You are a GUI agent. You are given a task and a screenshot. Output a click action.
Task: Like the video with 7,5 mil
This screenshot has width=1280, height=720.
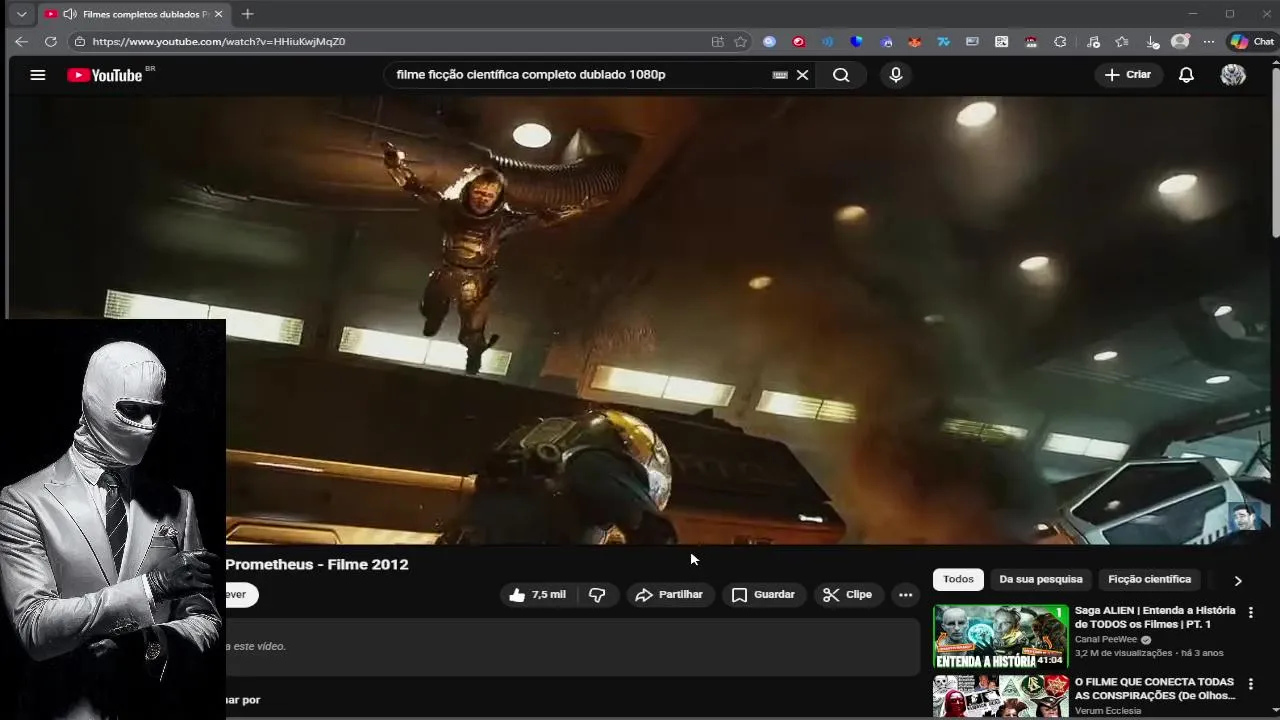pyautogui.click(x=537, y=595)
